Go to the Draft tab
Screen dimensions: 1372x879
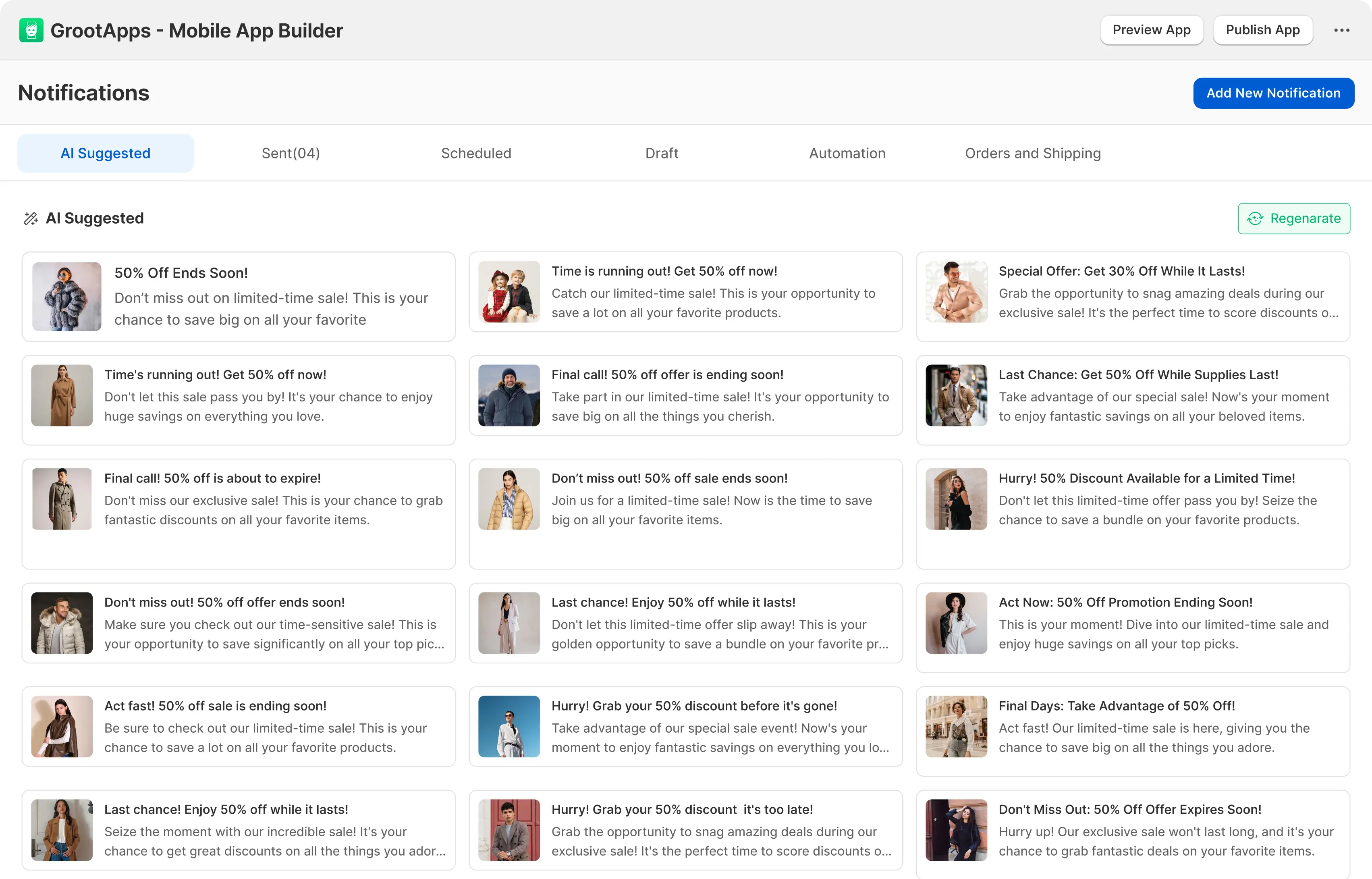click(x=661, y=153)
